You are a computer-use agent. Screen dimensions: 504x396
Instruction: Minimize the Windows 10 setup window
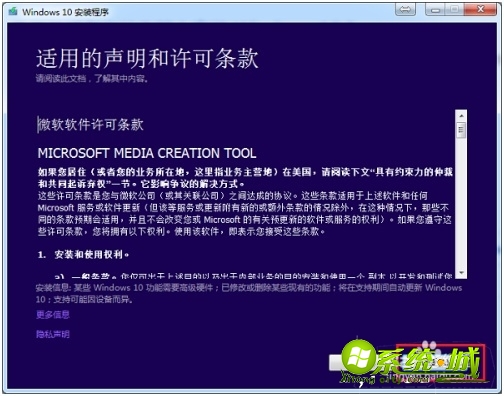point(435,9)
